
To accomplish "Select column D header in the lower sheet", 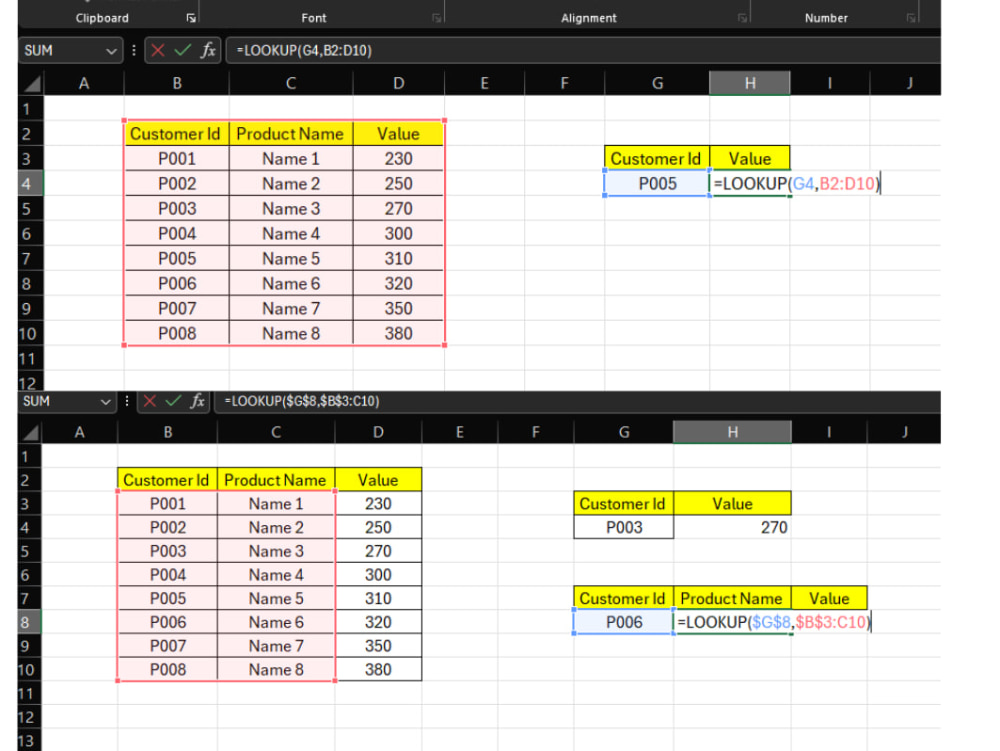I will (378, 432).
